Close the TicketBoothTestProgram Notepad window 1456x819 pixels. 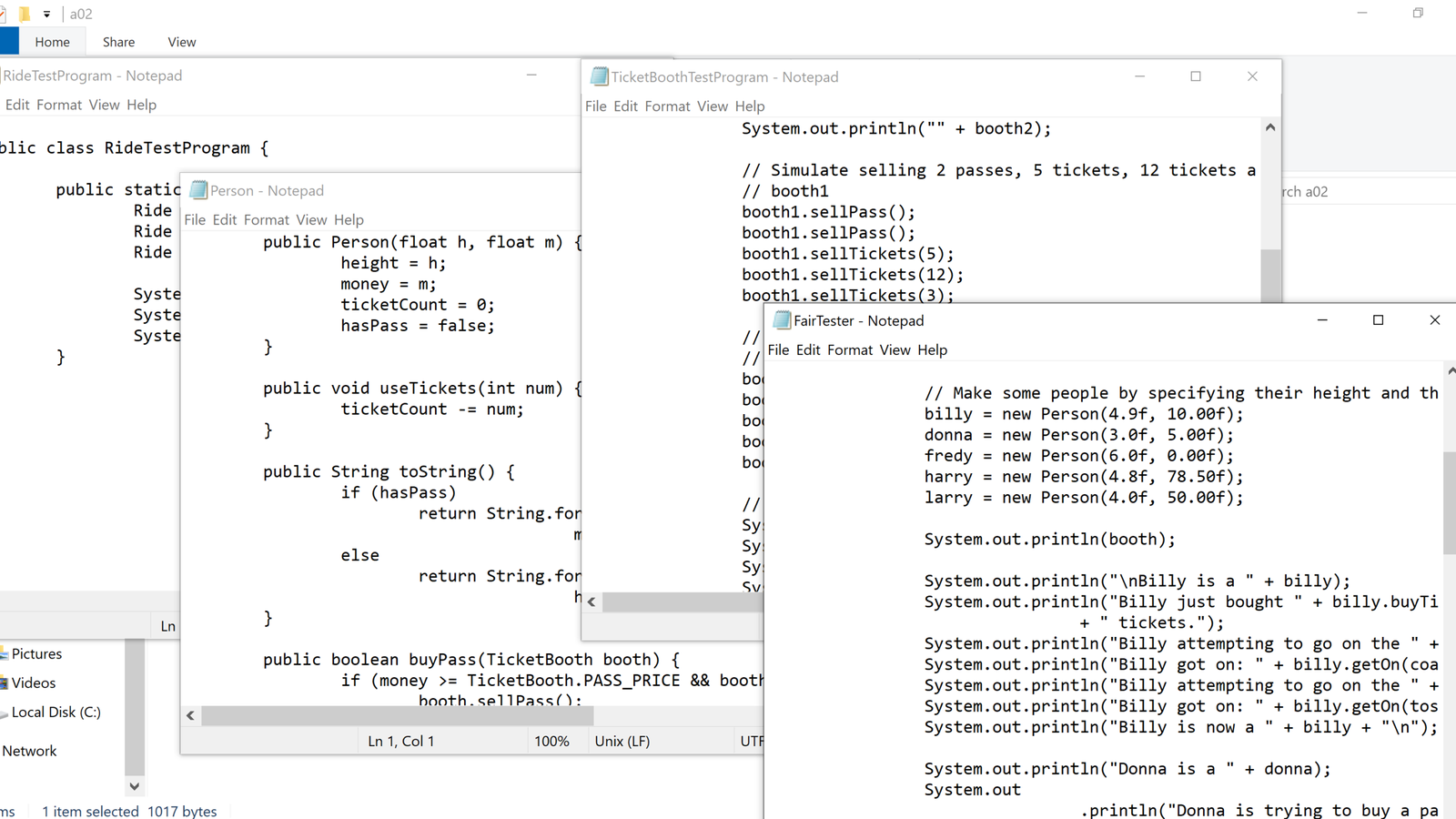pos(1252,76)
